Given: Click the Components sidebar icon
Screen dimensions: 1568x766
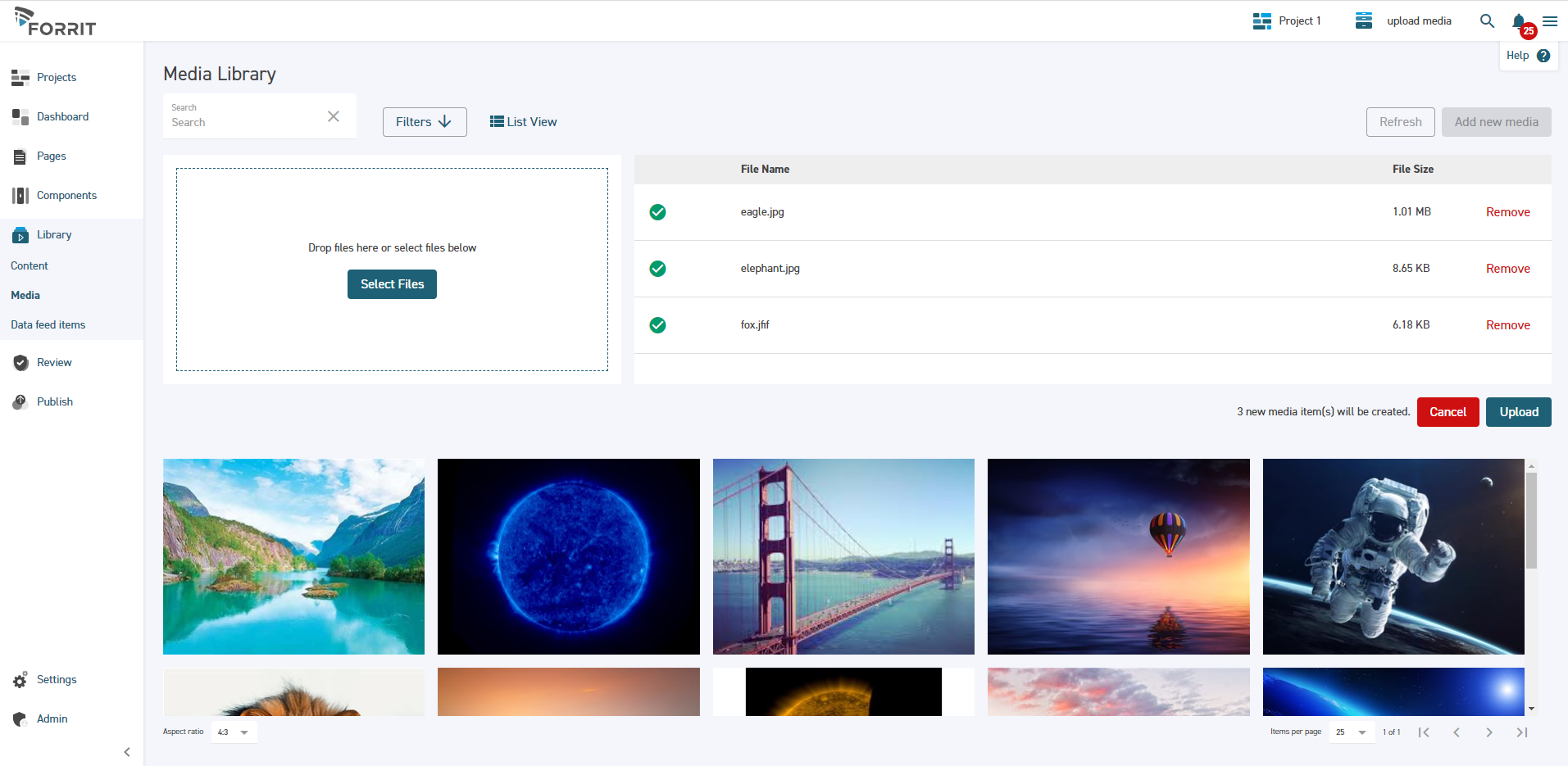Looking at the screenshot, I should pyautogui.click(x=20, y=195).
